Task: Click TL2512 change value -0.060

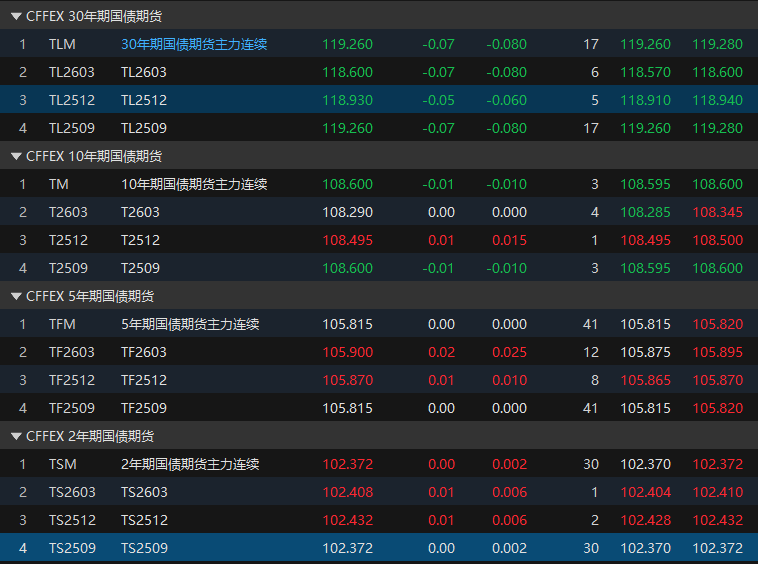Action: 506,100
